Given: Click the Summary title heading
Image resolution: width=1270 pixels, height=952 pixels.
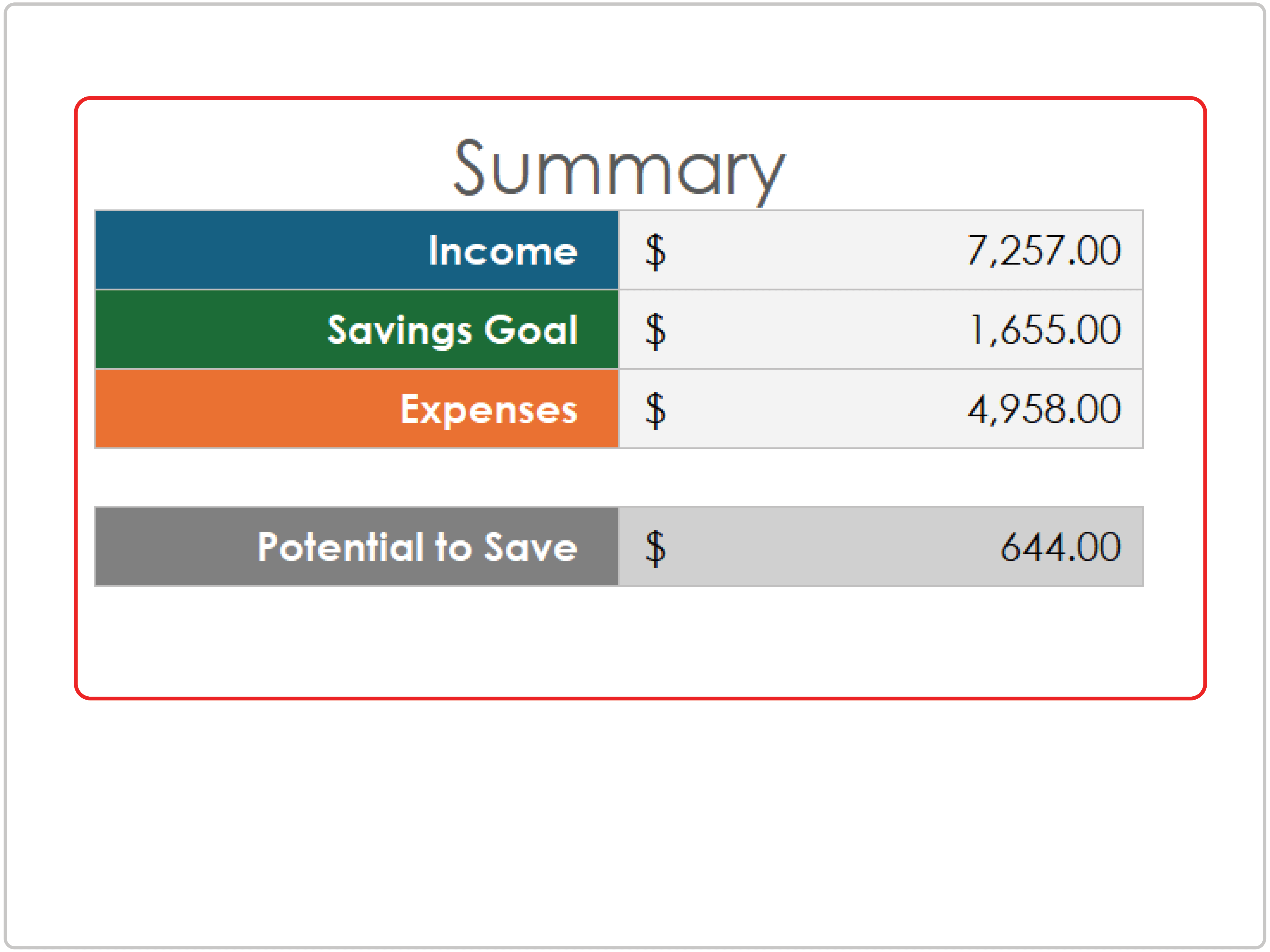Looking at the screenshot, I should [619, 169].
